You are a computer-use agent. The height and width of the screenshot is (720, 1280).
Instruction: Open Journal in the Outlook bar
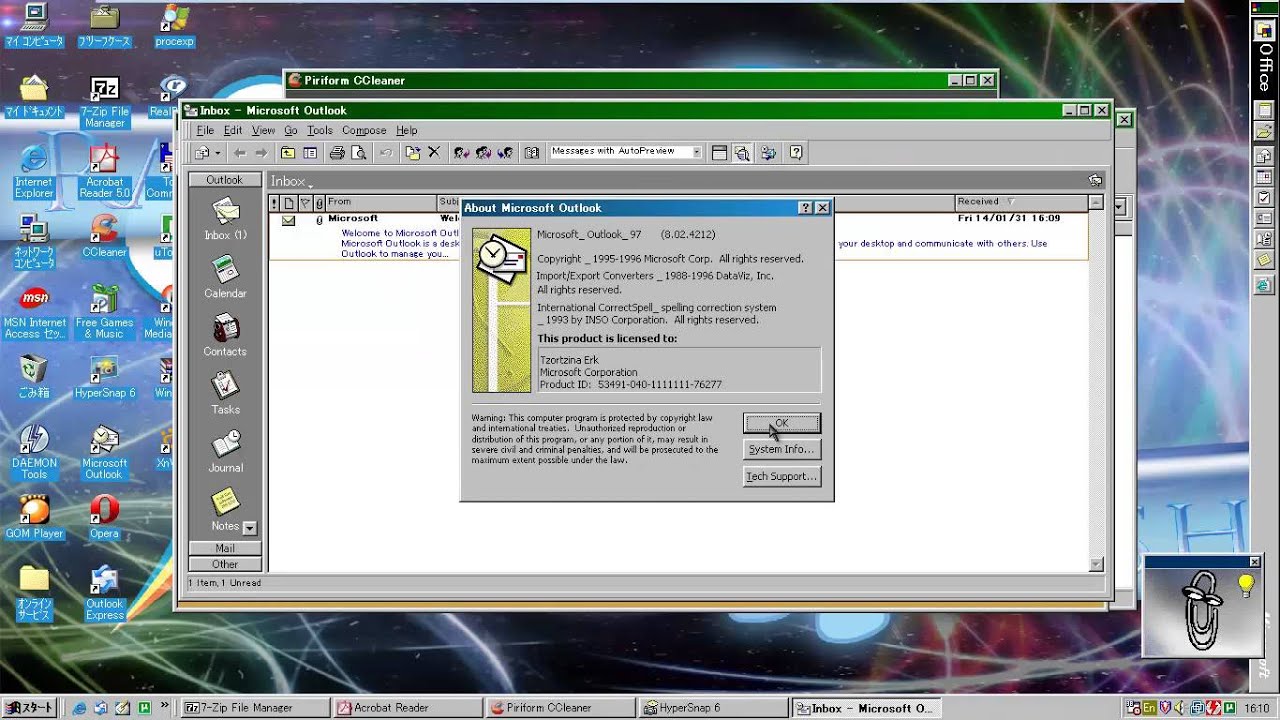225,451
